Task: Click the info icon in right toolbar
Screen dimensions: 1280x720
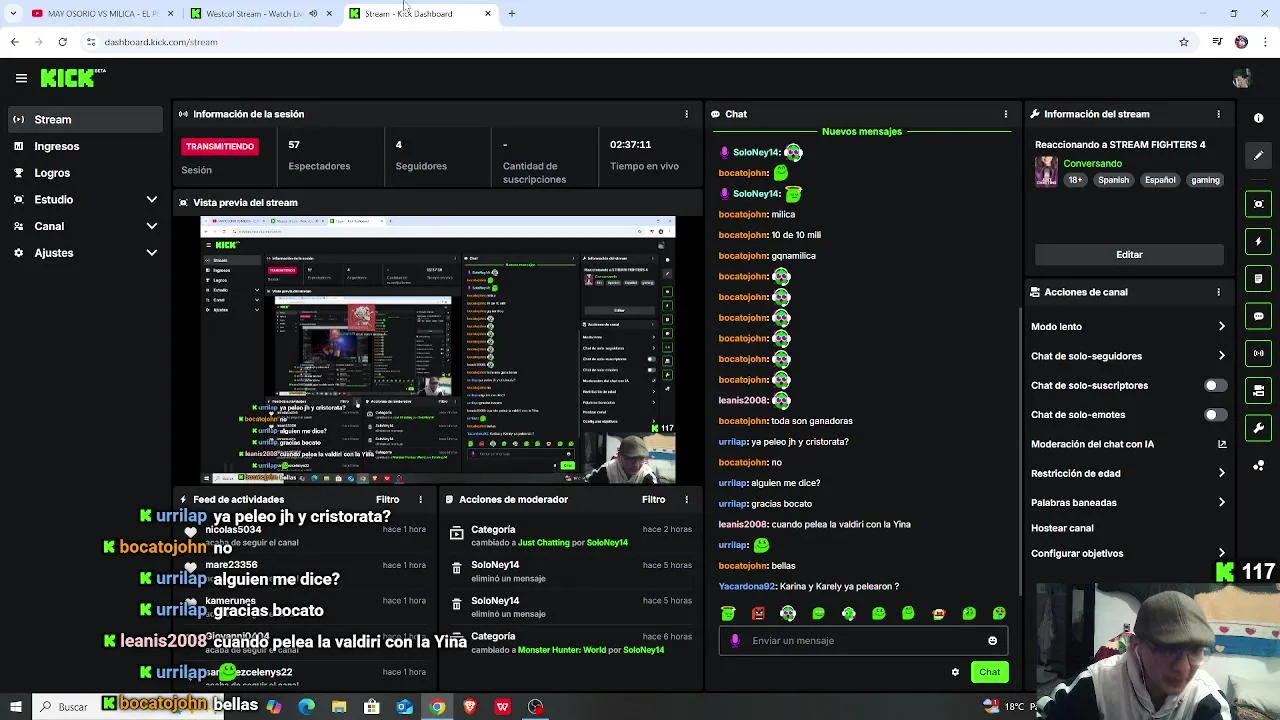Action: pyautogui.click(x=1258, y=118)
